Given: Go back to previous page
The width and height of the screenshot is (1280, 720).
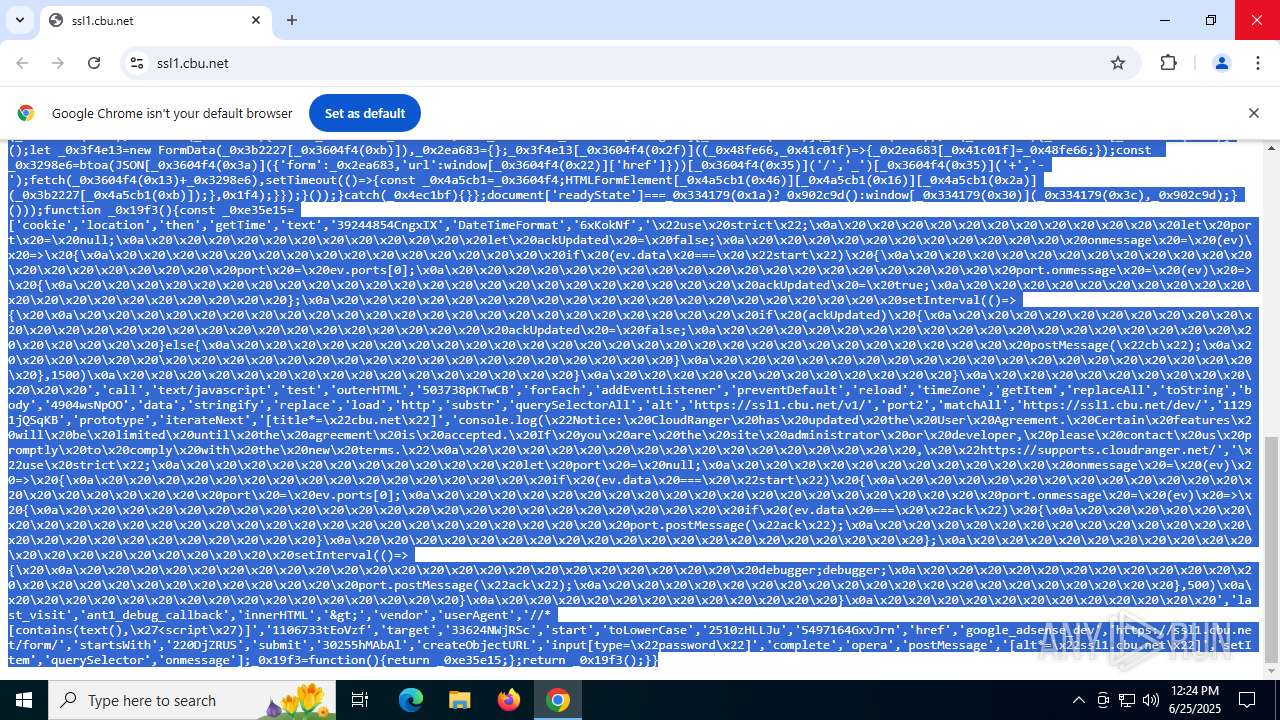Looking at the screenshot, I should click(22, 63).
